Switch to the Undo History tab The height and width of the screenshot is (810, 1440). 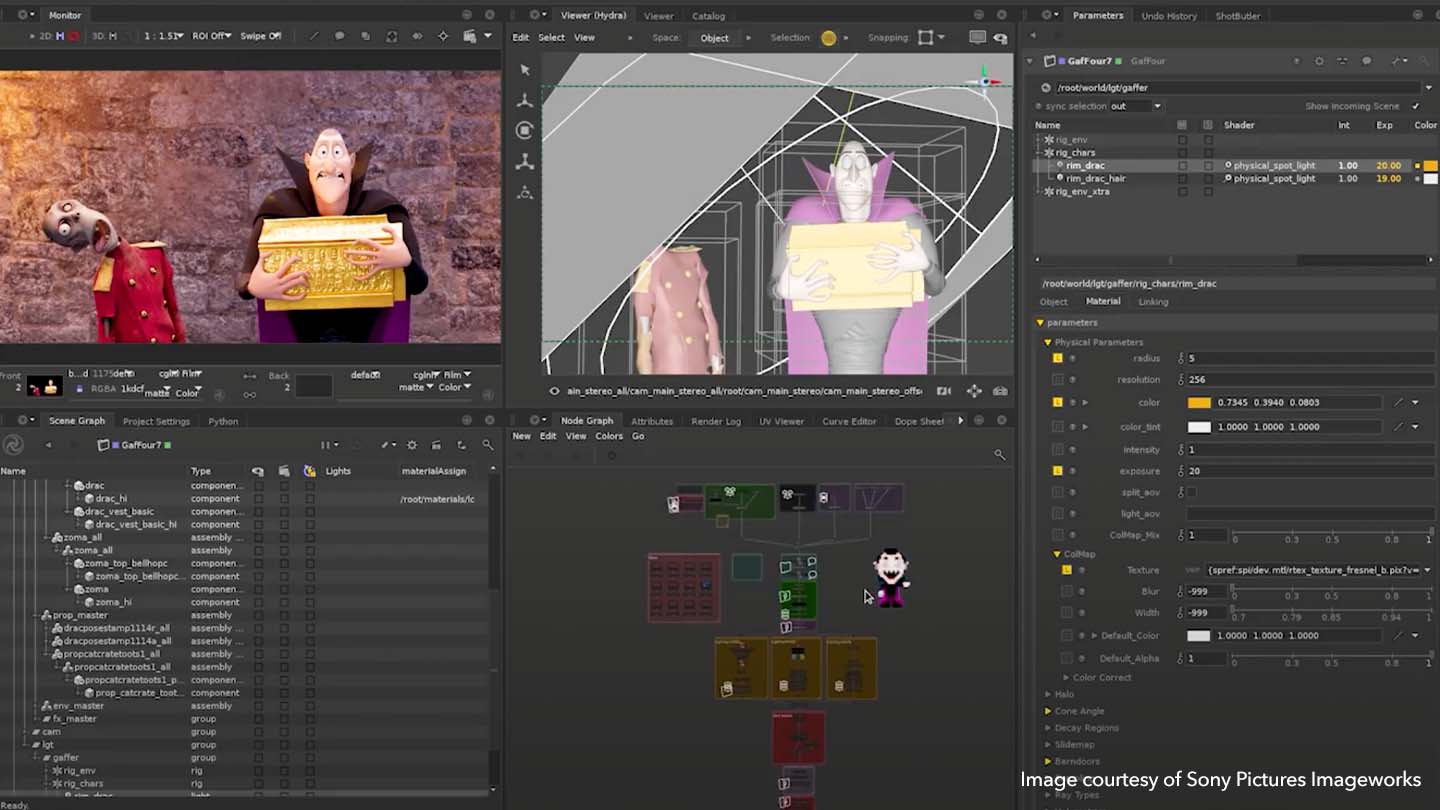pyautogui.click(x=1168, y=16)
